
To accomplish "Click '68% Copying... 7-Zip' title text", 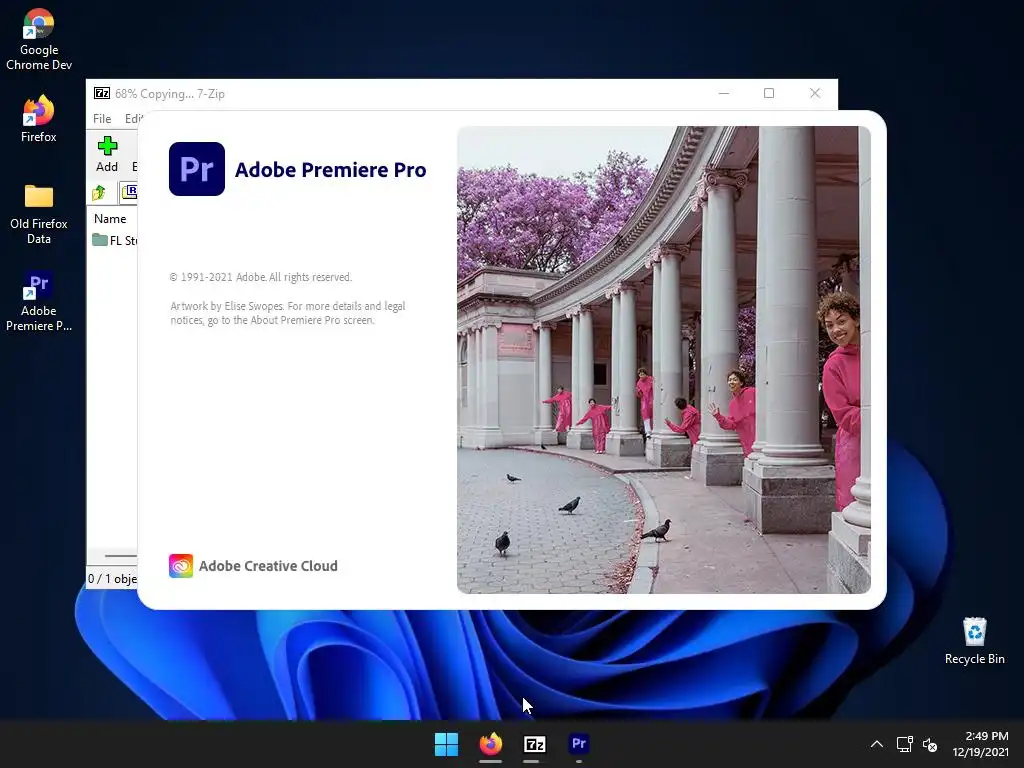I will pos(170,93).
